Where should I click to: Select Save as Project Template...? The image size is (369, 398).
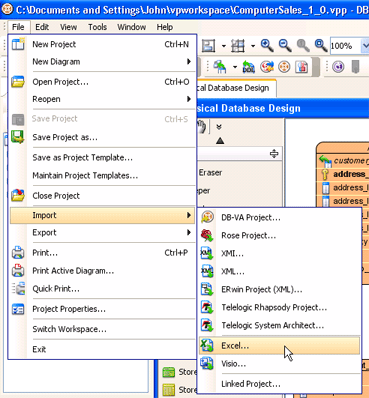coord(103,157)
